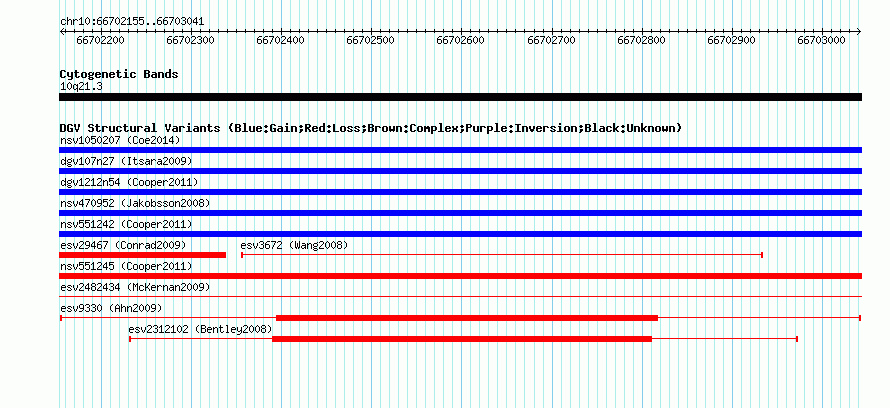Screen dimensions: 890x408
Task: Click the Cytogenetic Bands track title
Action: (119, 74)
